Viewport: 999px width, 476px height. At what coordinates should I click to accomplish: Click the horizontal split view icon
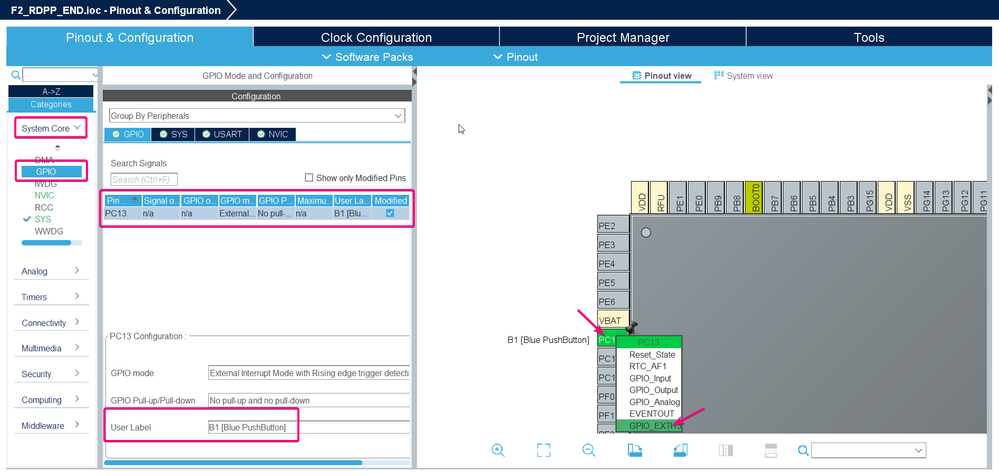point(771,451)
